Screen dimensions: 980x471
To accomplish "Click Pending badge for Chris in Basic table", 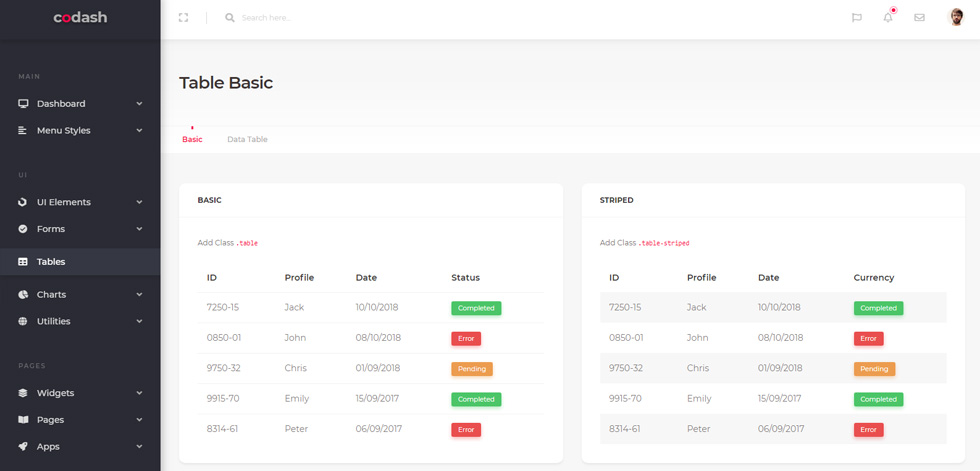I will point(472,369).
